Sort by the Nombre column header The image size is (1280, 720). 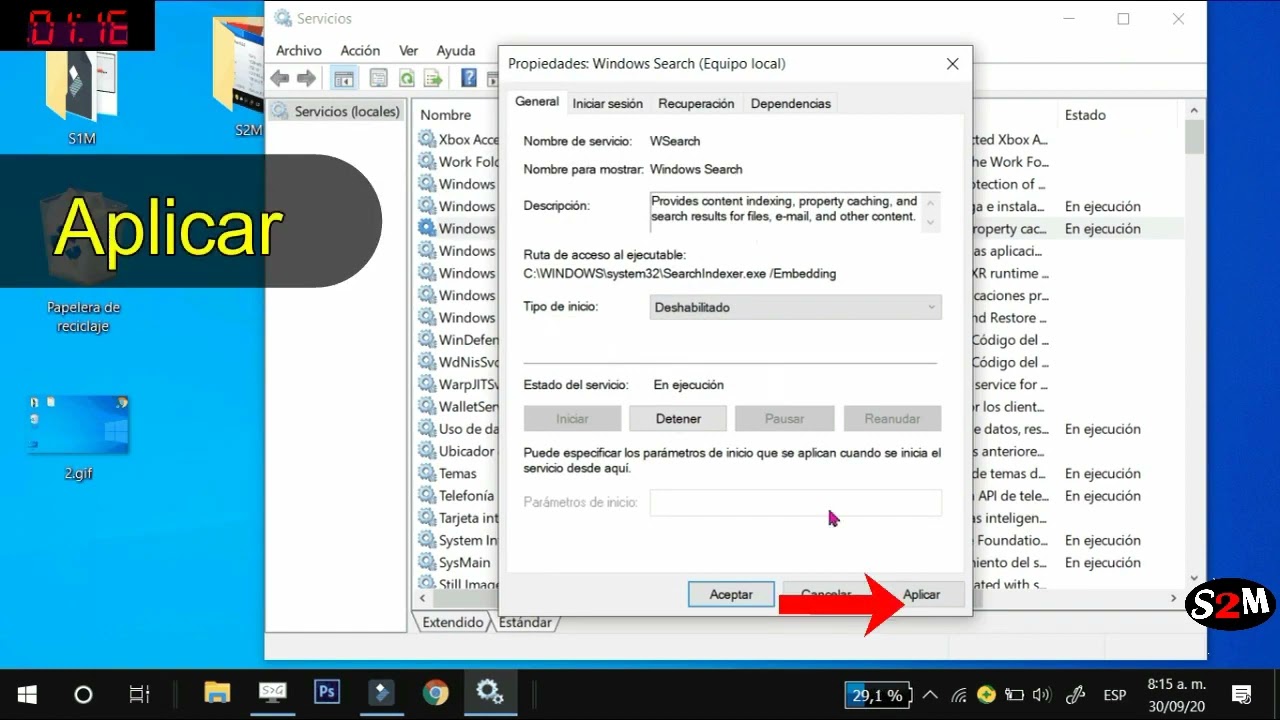[445, 115]
